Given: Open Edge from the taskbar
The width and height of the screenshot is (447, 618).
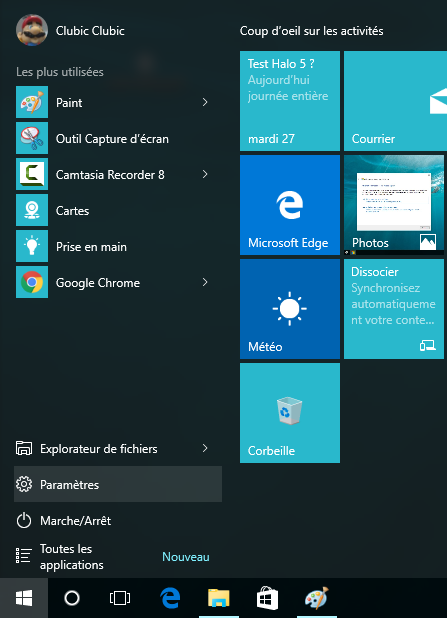Looking at the screenshot, I should 170,598.
